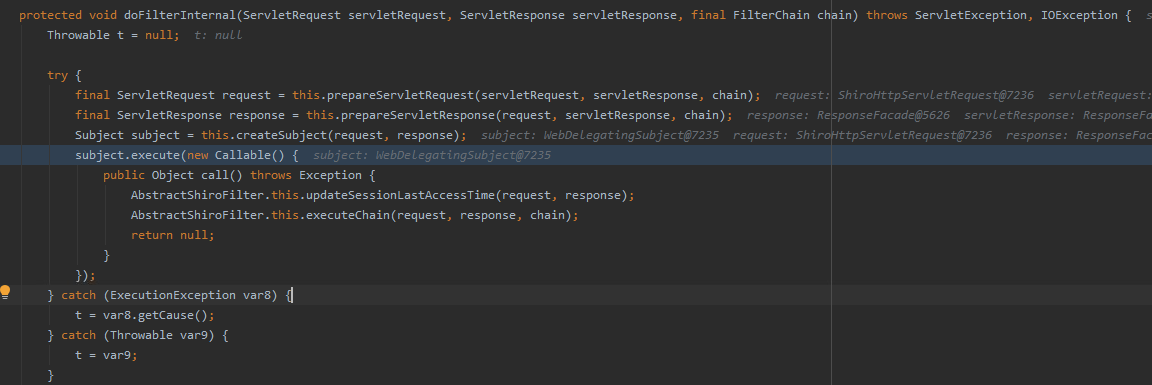Click 'throws ServletException, IOException' in signature
The image size is (1152, 385).
tap(993, 15)
